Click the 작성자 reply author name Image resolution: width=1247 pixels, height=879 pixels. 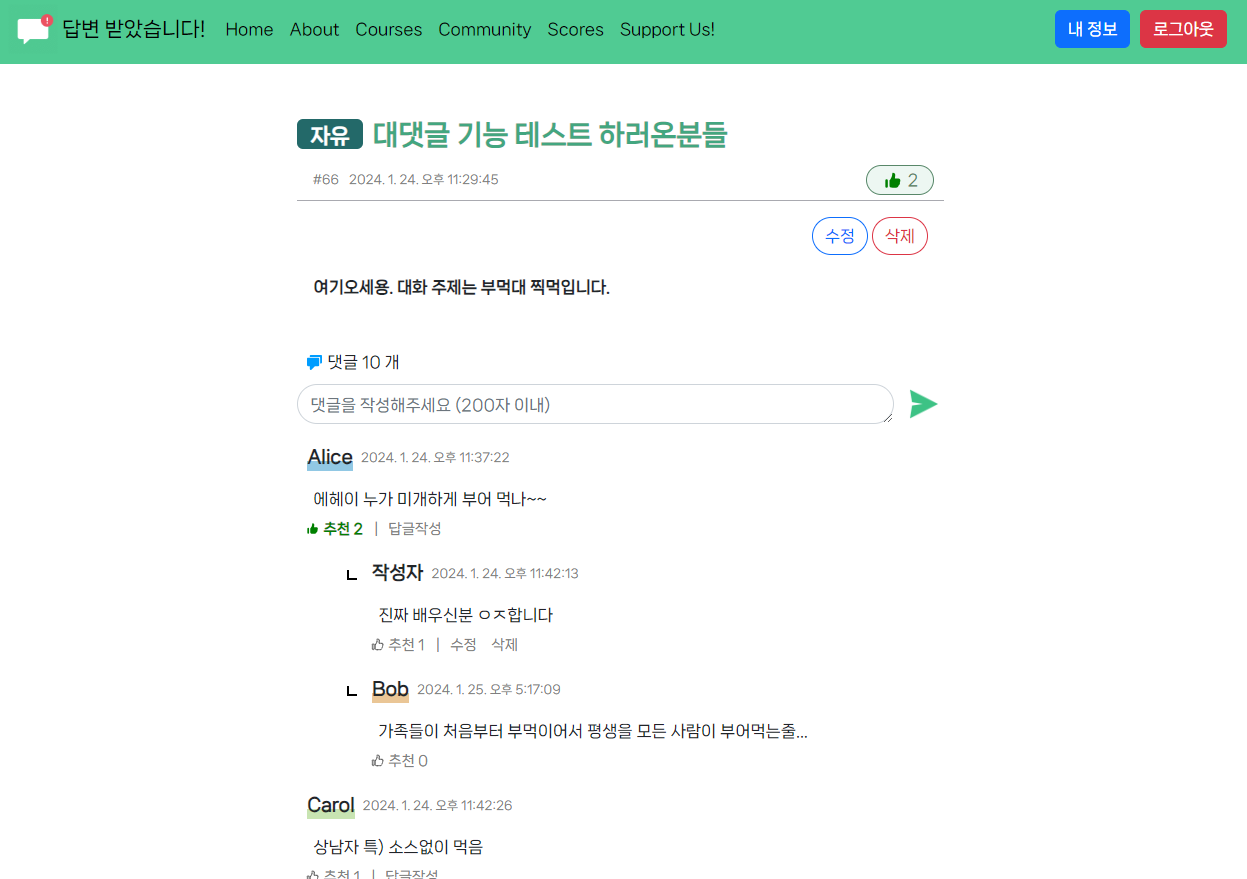pos(397,573)
